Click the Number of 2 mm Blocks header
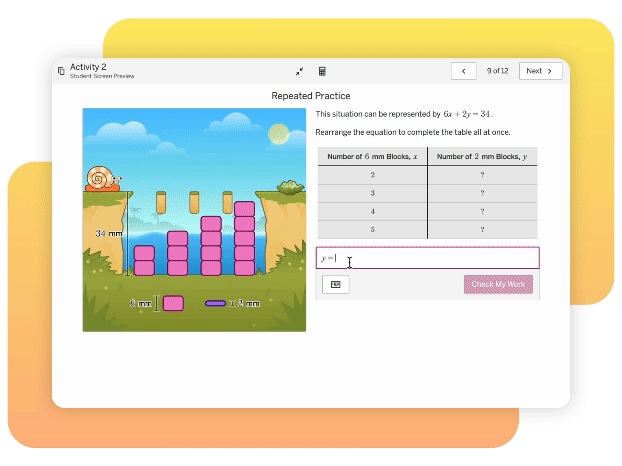This screenshot has height=466, width=622. (482, 156)
